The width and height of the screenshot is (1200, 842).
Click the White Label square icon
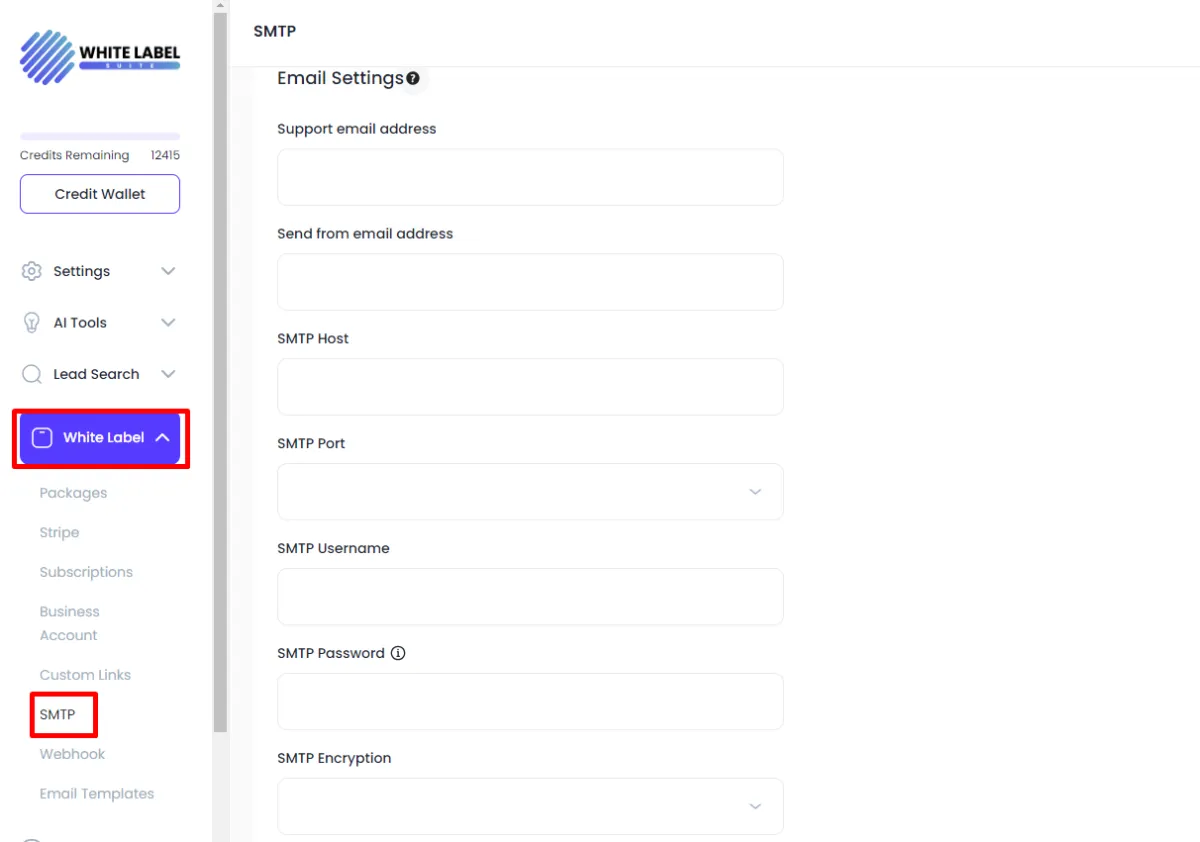click(x=42, y=437)
